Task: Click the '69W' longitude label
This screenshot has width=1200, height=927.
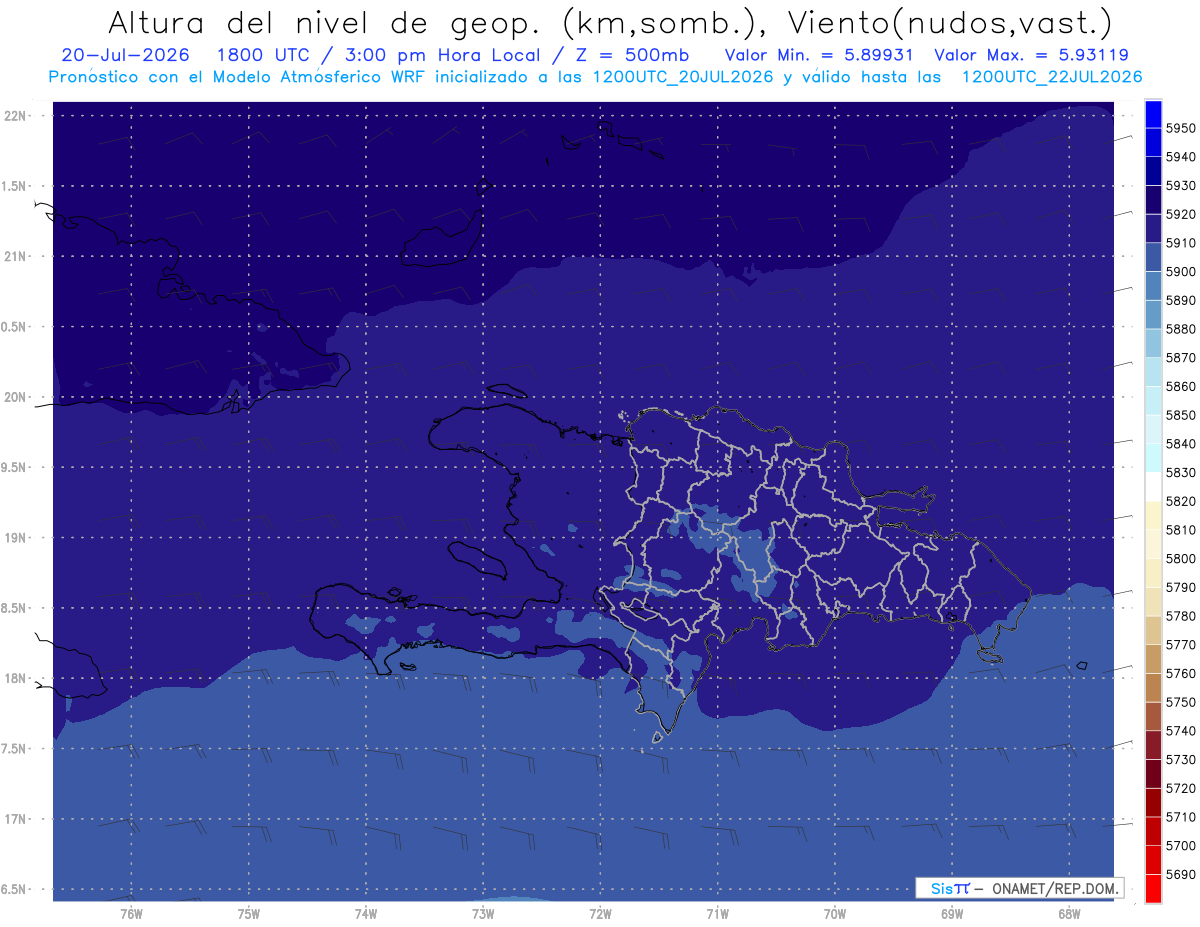Action: [952, 914]
